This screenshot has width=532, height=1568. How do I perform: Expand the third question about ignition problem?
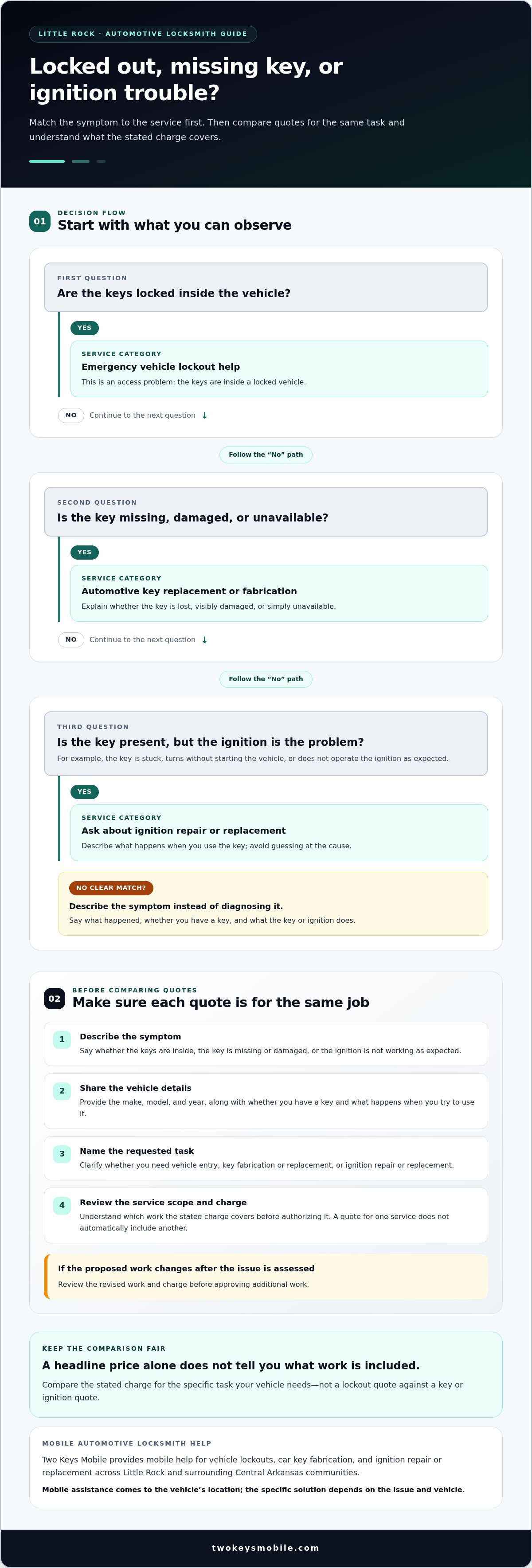click(266, 744)
